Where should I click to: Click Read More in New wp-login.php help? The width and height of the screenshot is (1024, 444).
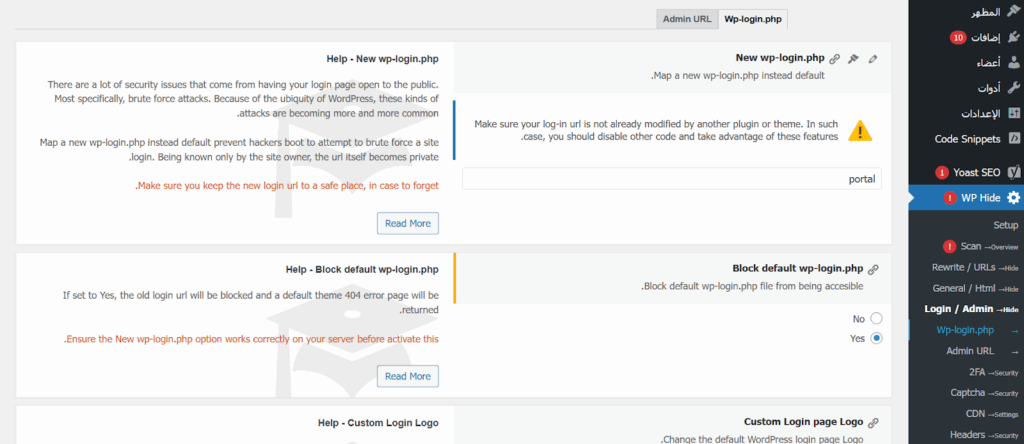pos(407,223)
